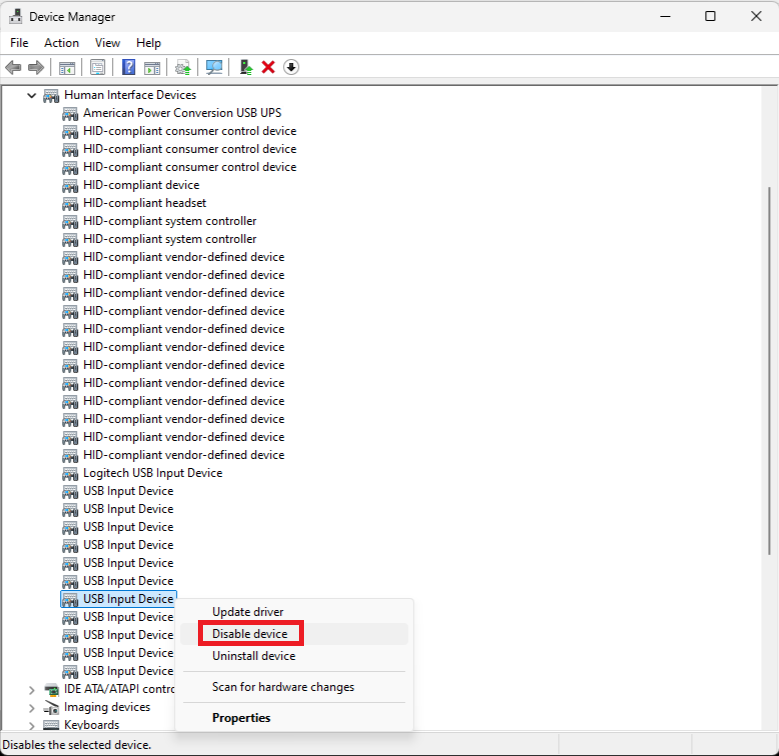Click the Forward arrow toolbar icon
779x756 pixels.
click(x=36, y=67)
